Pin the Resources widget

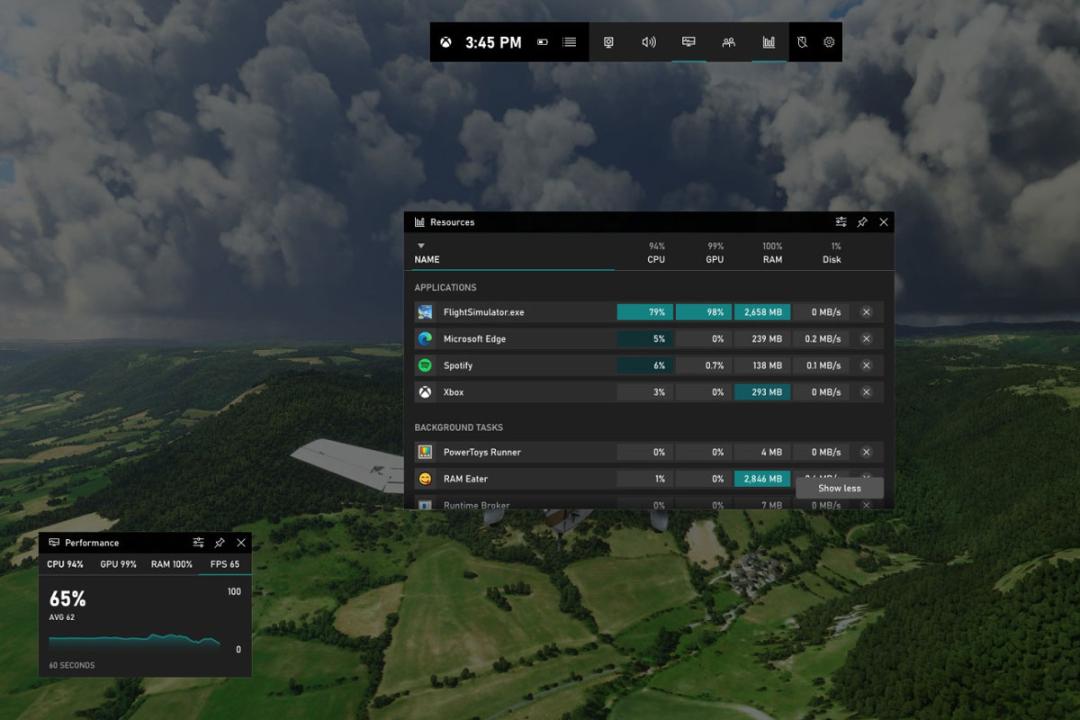coord(862,222)
